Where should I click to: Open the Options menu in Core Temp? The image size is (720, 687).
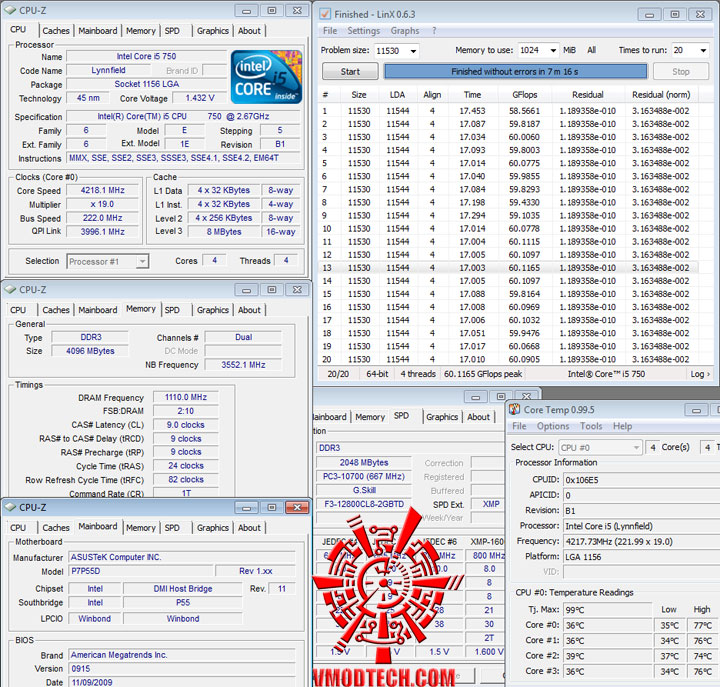[553, 426]
